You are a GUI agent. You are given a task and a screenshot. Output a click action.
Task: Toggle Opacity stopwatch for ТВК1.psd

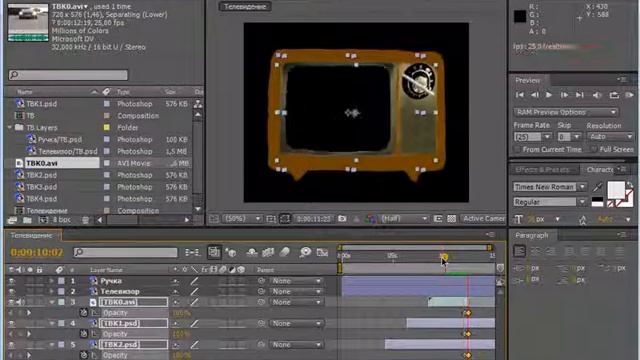(84, 334)
